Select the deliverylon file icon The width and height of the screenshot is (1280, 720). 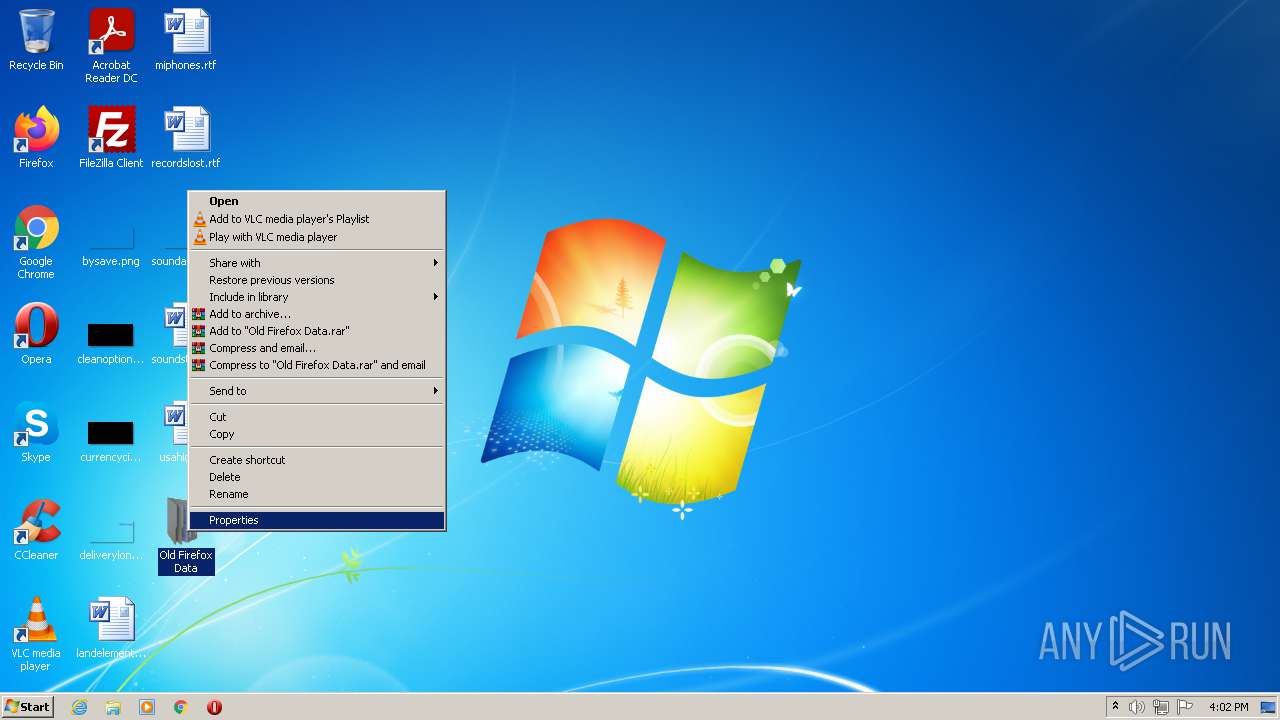[111, 538]
